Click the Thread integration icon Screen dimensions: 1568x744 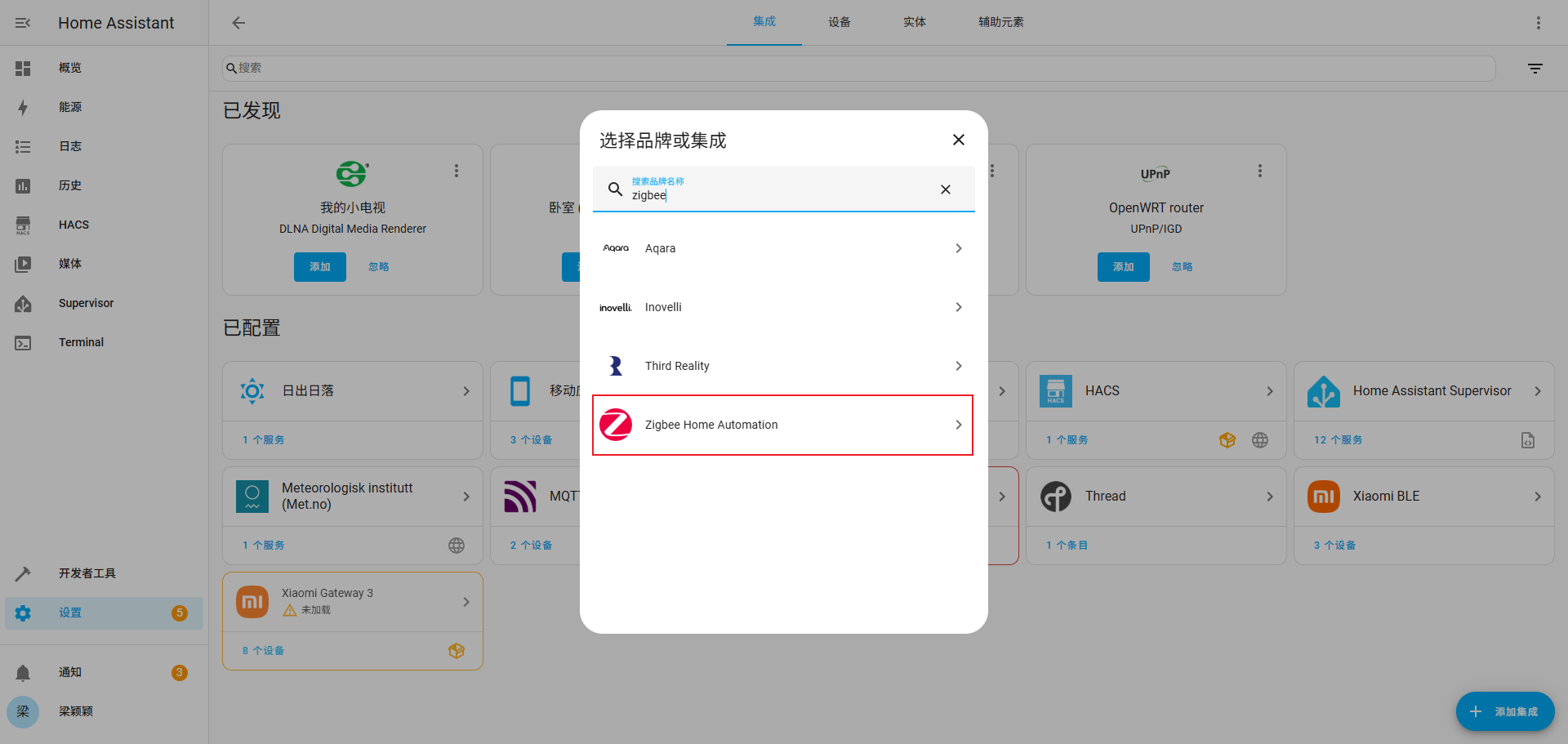(1055, 496)
